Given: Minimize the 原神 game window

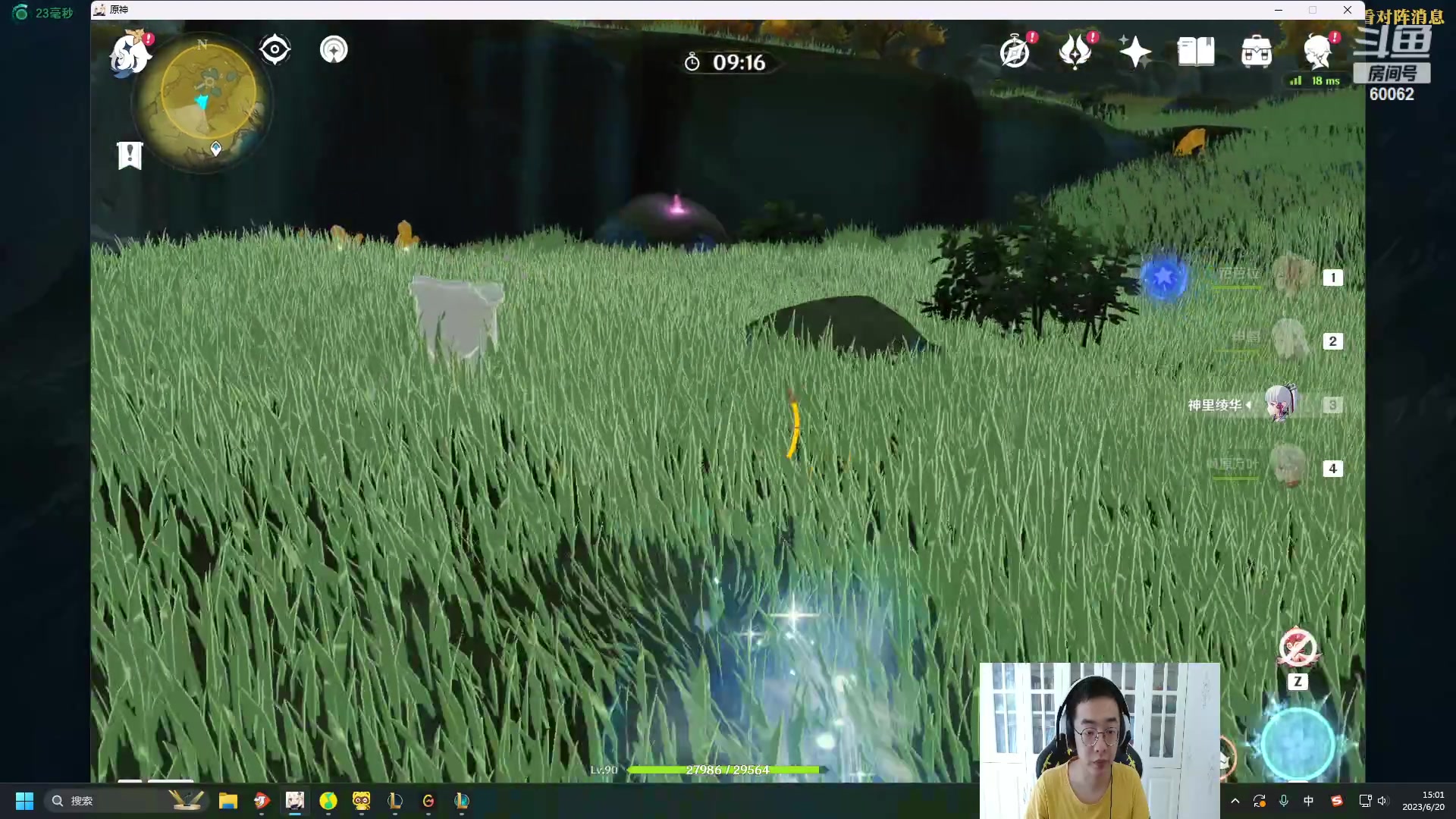Looking at the screenshot, I should click(1279, 10).
